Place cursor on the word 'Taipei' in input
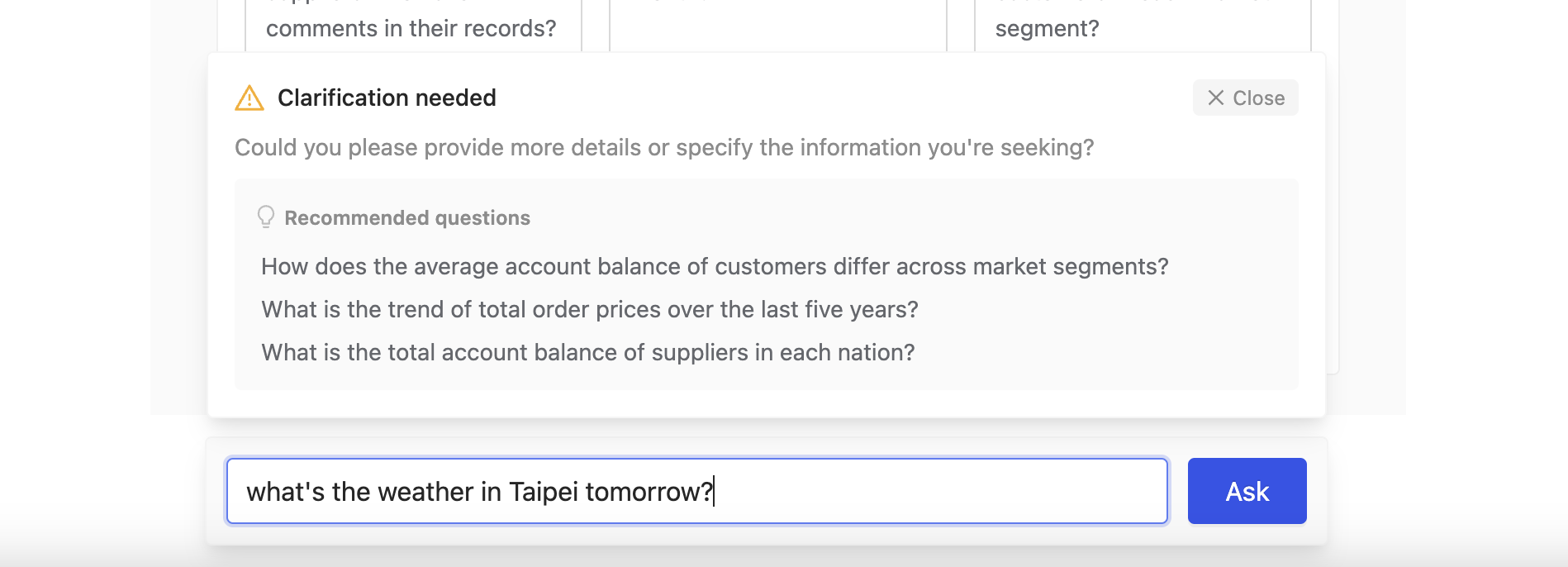 [543, 491]
